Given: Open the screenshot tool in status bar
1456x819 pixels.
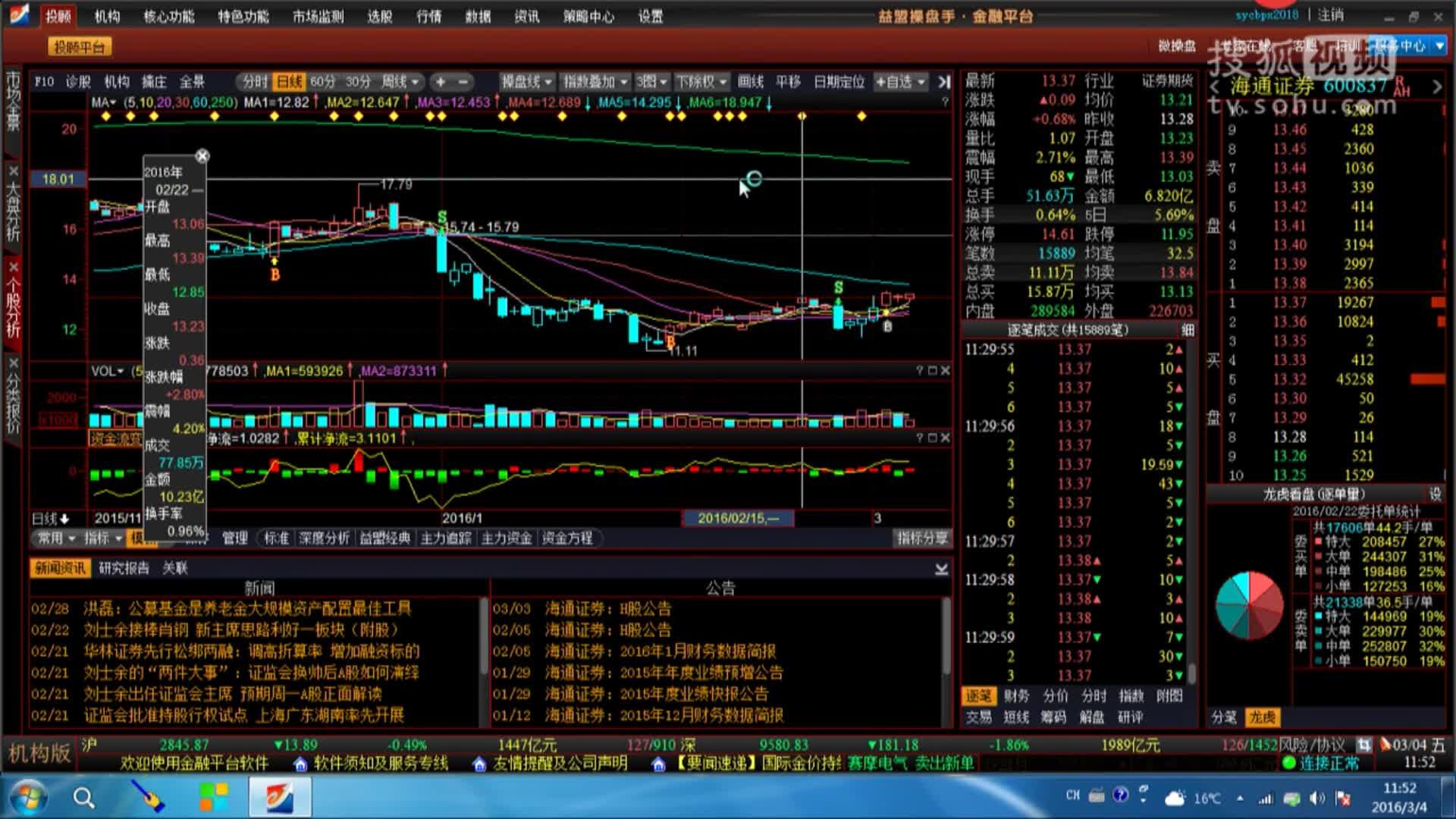Looking at the screenshot, I should 1363,745.
